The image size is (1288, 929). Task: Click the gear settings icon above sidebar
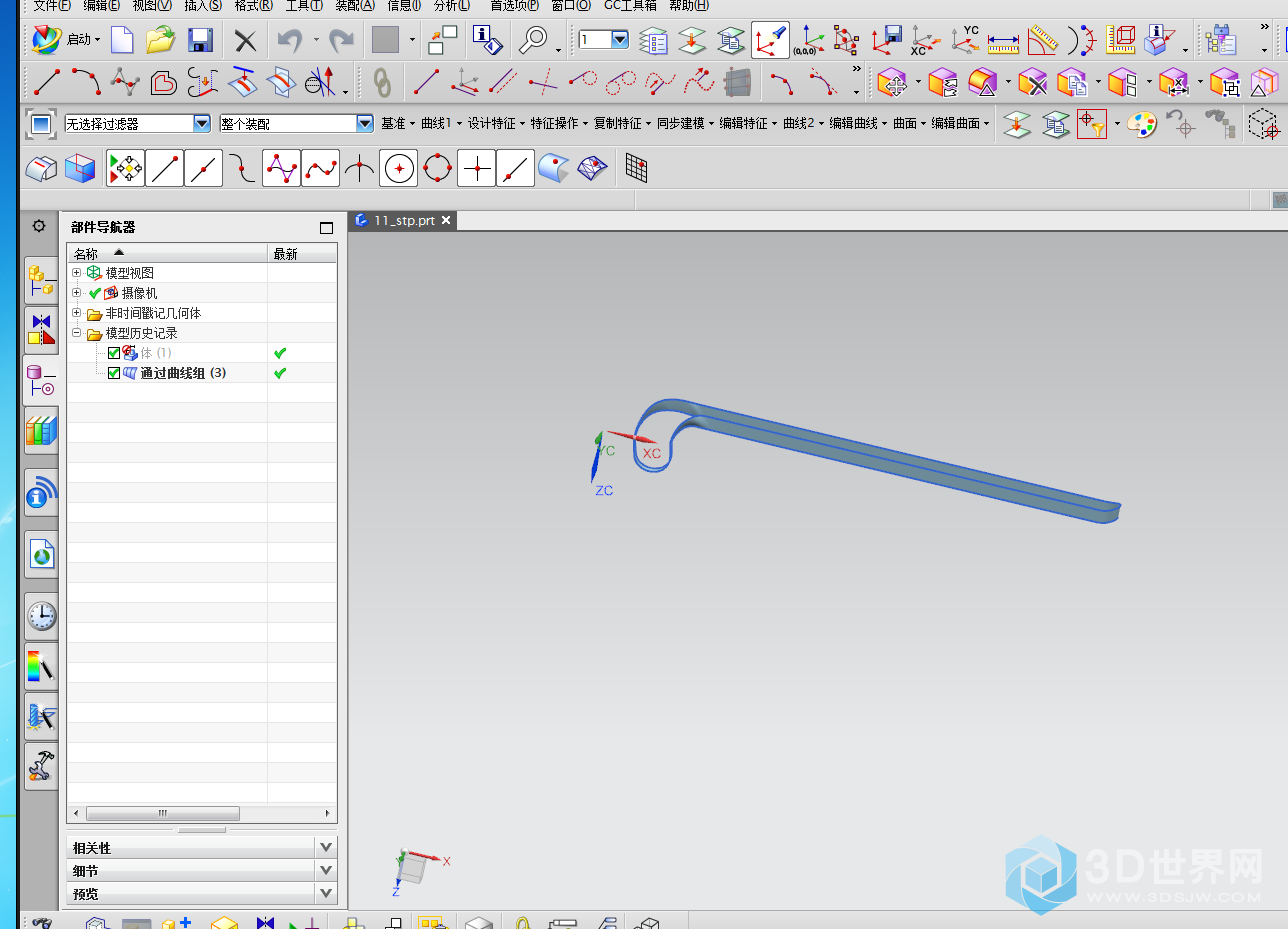coord(39,226)
